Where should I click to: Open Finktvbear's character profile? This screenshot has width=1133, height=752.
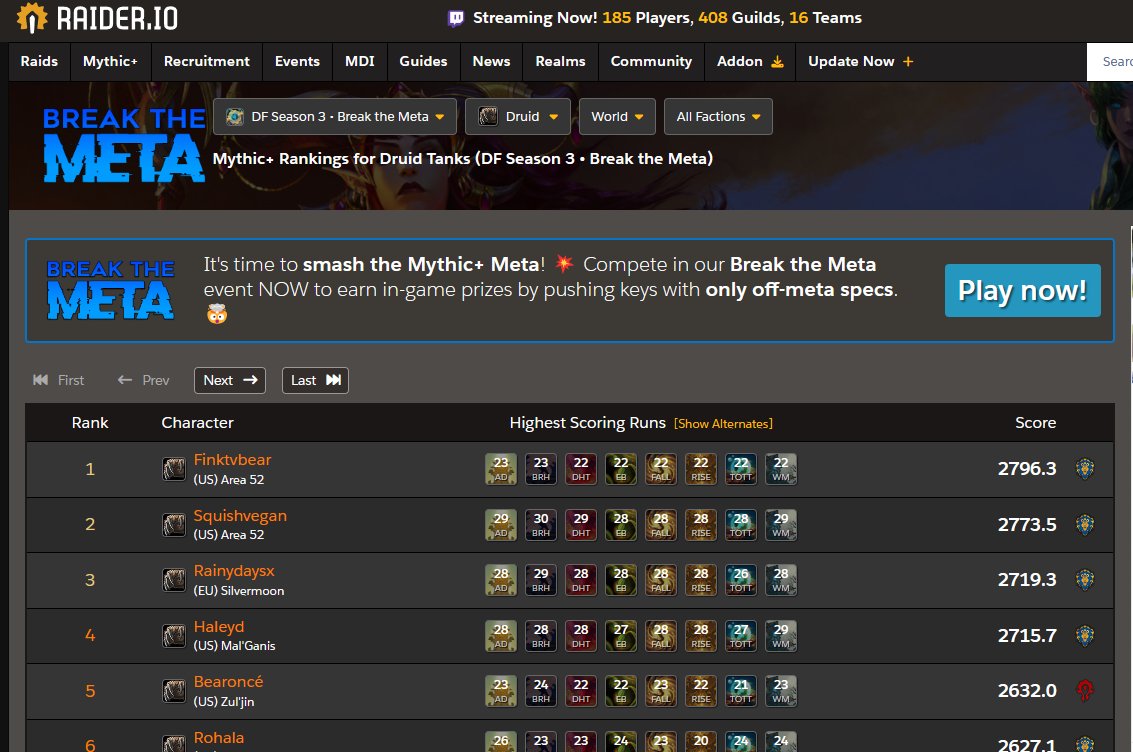[232, 459]
